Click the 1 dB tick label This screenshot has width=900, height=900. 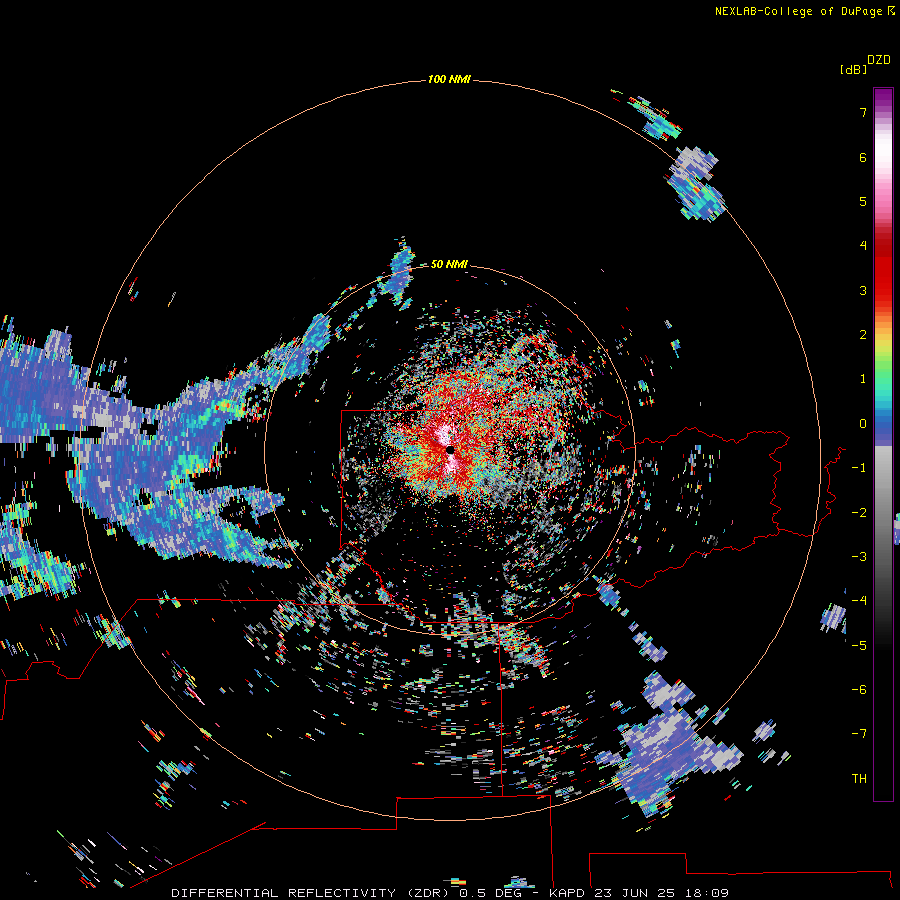[x=863, y=379]
